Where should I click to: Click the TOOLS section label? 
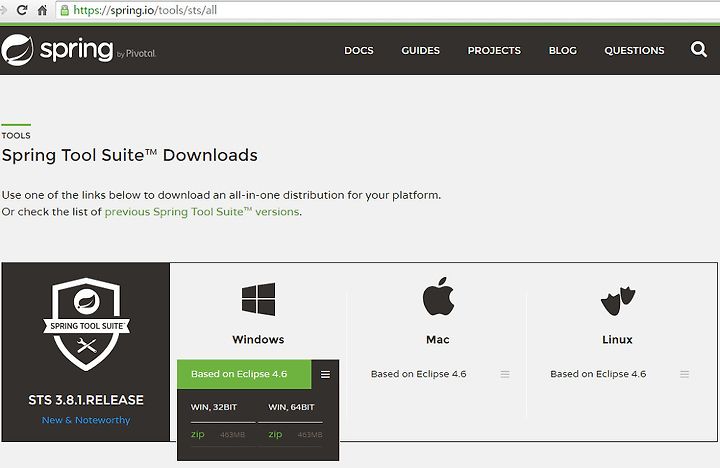tap(16, 135)
